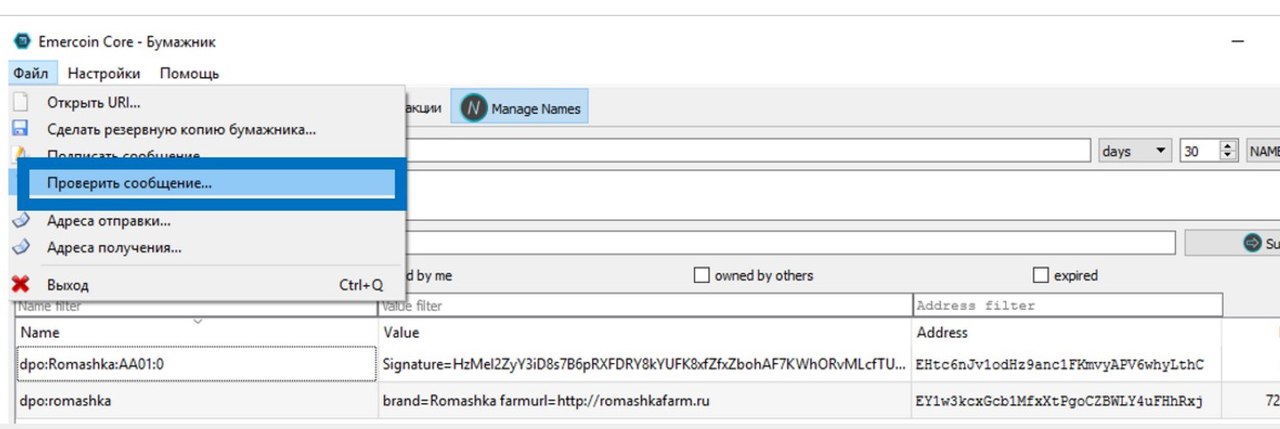Image resolution: width=1280 pixels, height=429 pixels.
Task: Select the dpo:Romashka:AA01:0 name cell
Action: pos(196,364)
